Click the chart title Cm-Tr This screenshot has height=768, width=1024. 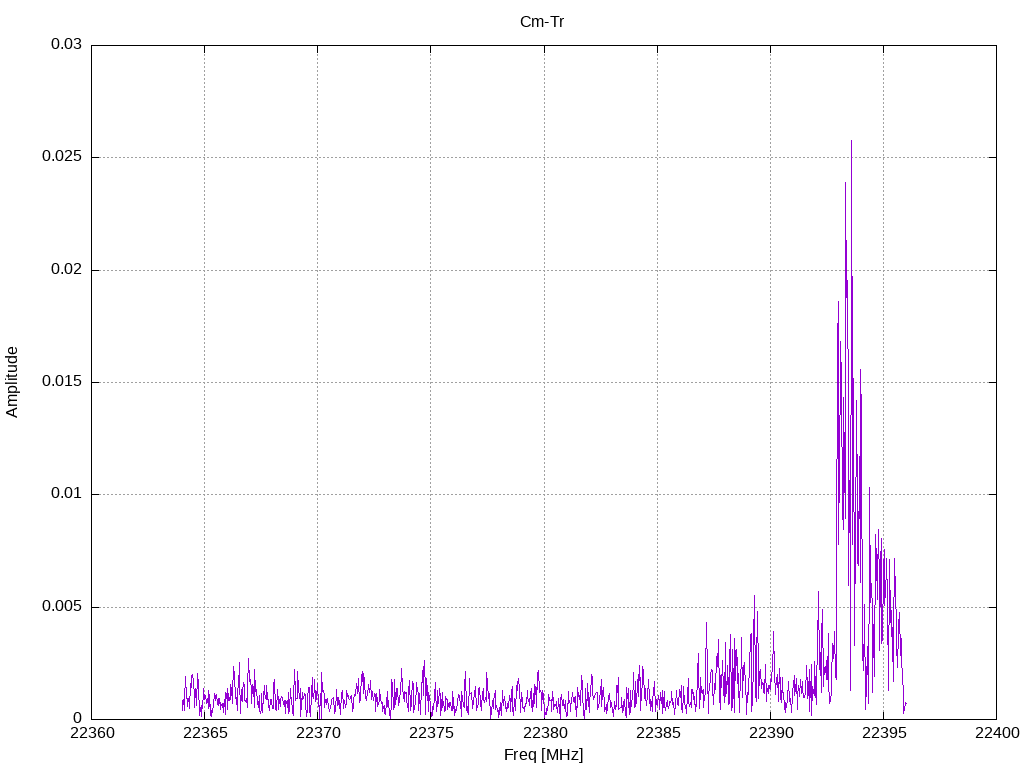(x=541, y=22)
